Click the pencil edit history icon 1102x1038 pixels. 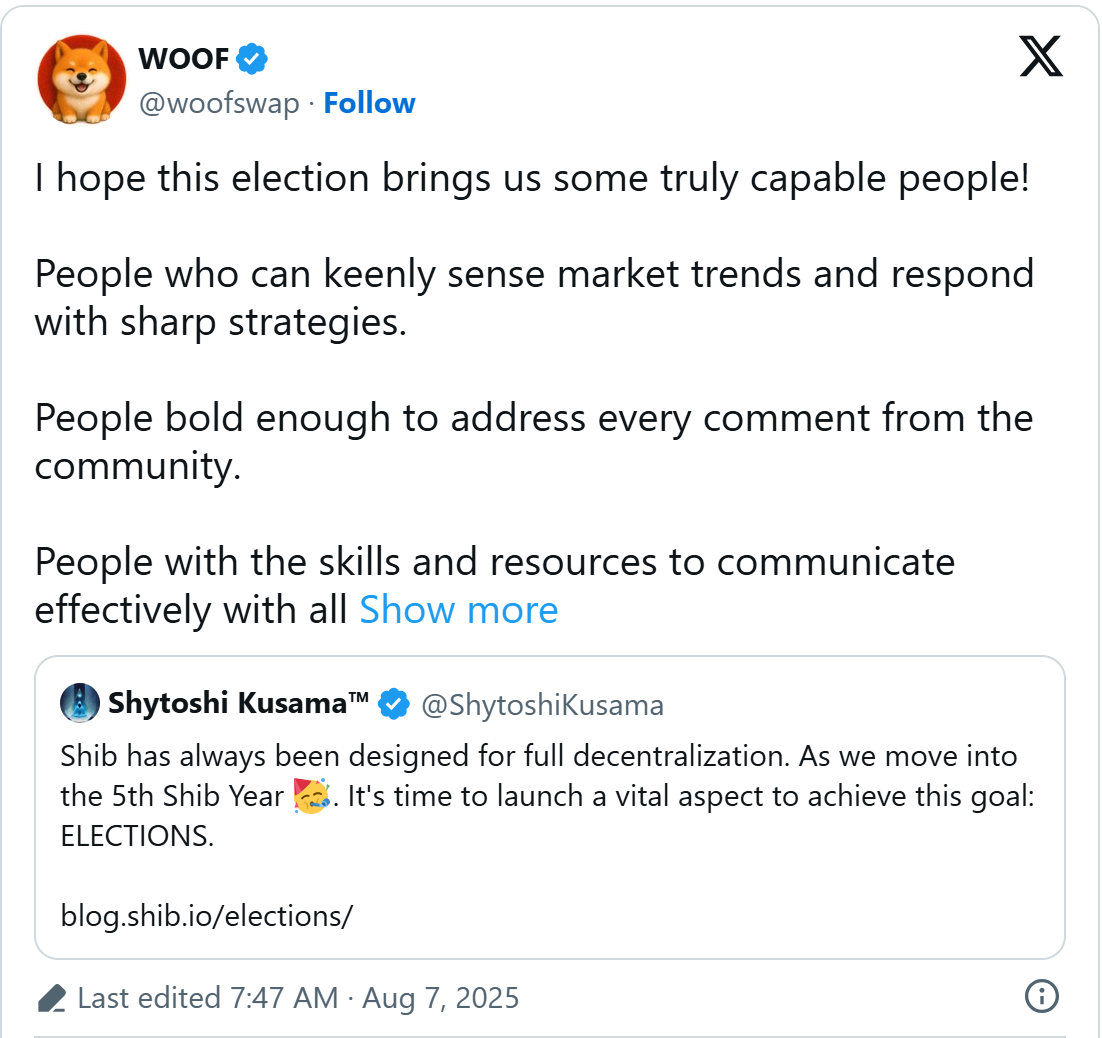point(51,998)
